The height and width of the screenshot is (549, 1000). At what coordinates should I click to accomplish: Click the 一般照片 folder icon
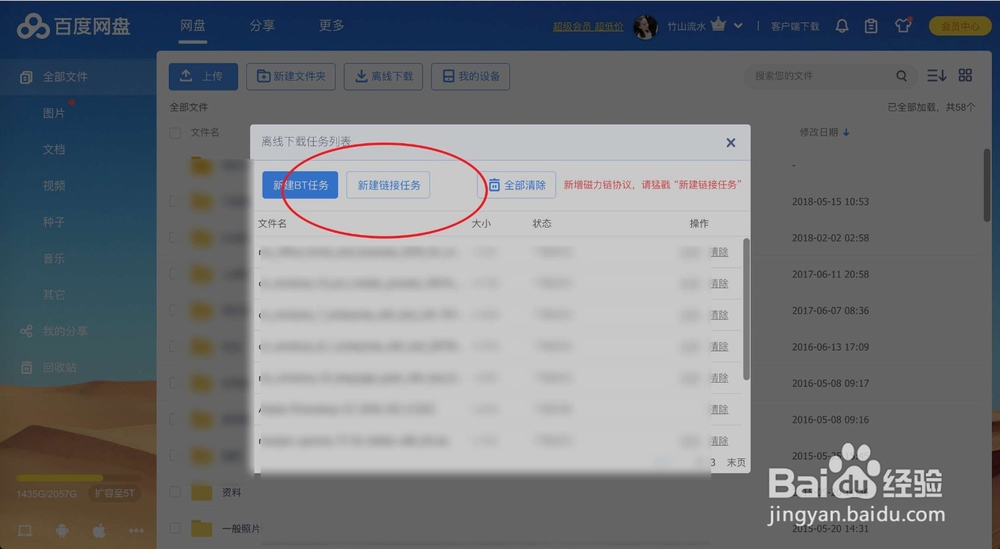[202, 529]
